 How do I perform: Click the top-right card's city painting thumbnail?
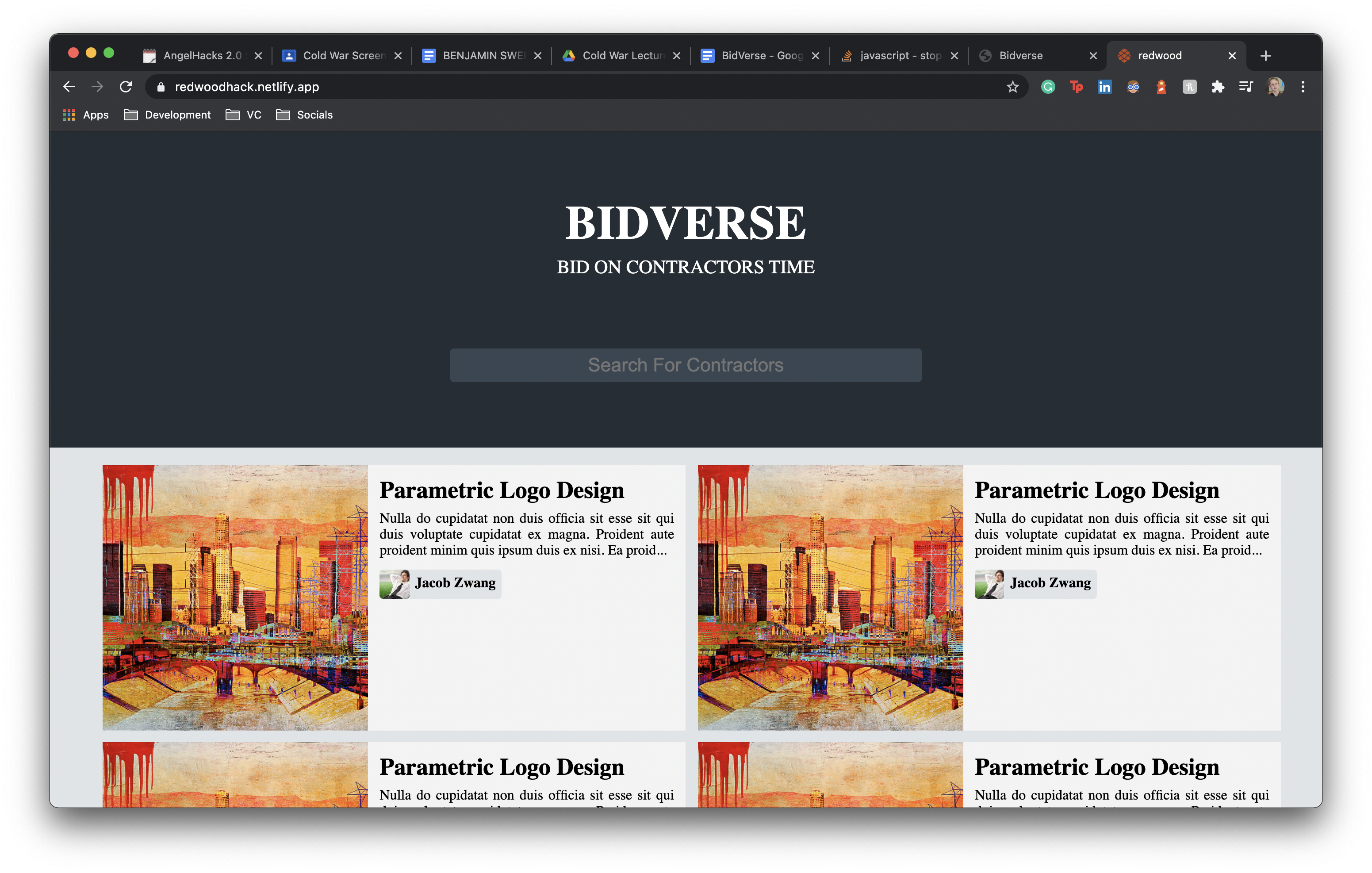click(x=830, y=598)
